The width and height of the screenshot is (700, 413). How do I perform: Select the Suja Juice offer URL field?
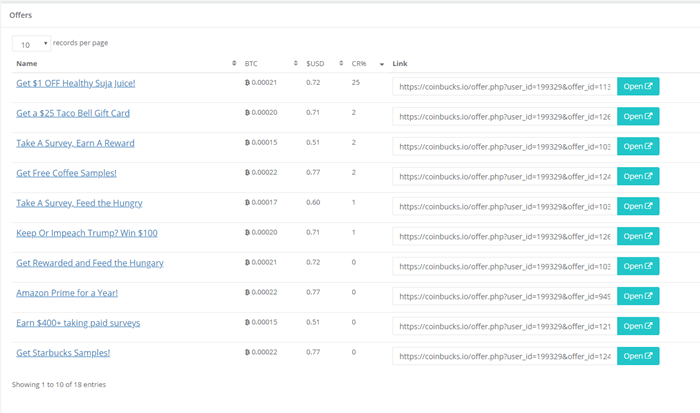click(x=505, y=87)
